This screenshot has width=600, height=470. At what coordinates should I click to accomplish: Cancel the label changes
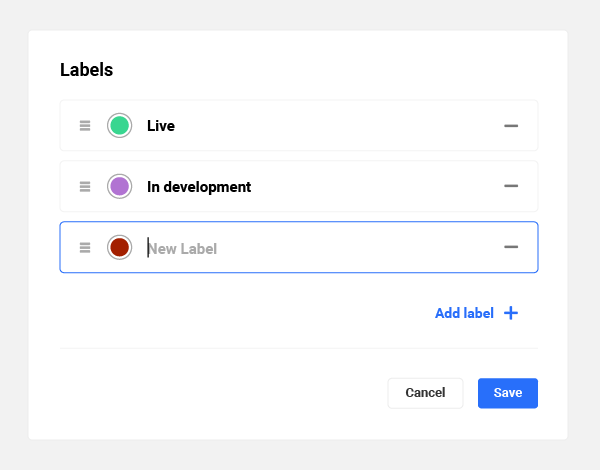coord(425,393)
